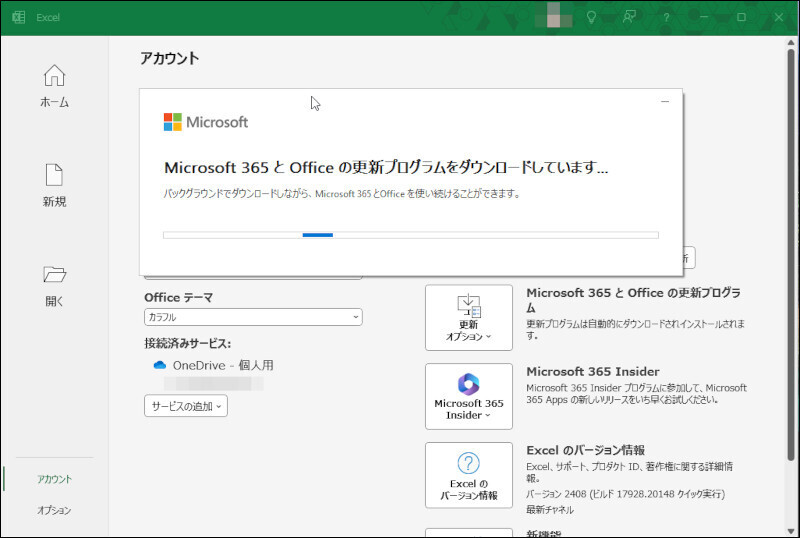Minimize the Excel window
This screenshot has height=538, width=800.
pos(704,17)
